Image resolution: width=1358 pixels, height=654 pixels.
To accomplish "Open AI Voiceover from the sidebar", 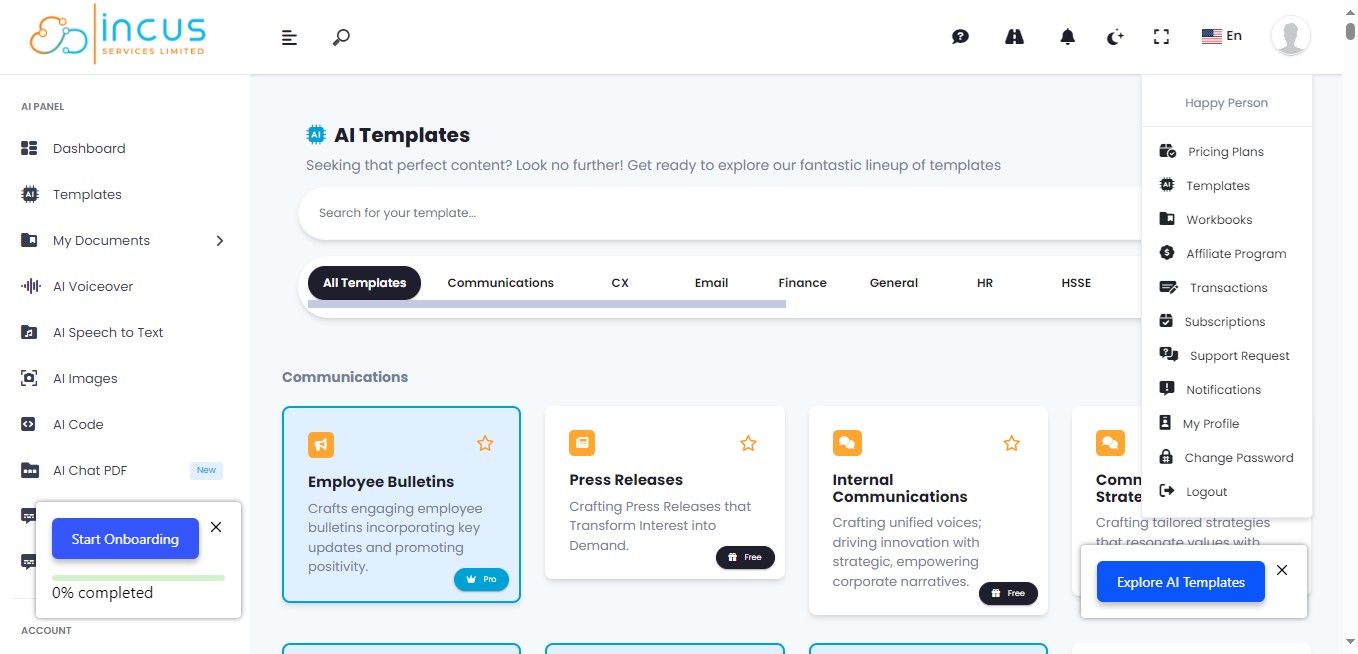I will 92,287.
